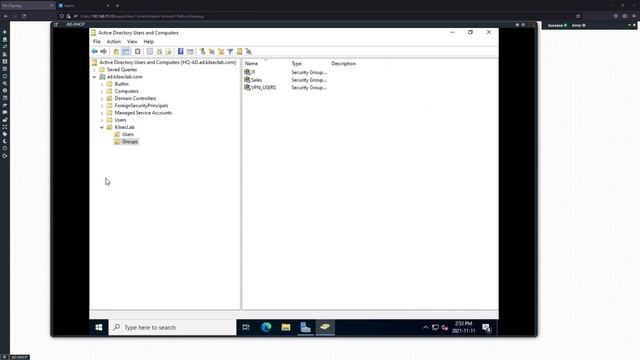
Task: Bookmark this page with the star icon
Action: point(578,16)
